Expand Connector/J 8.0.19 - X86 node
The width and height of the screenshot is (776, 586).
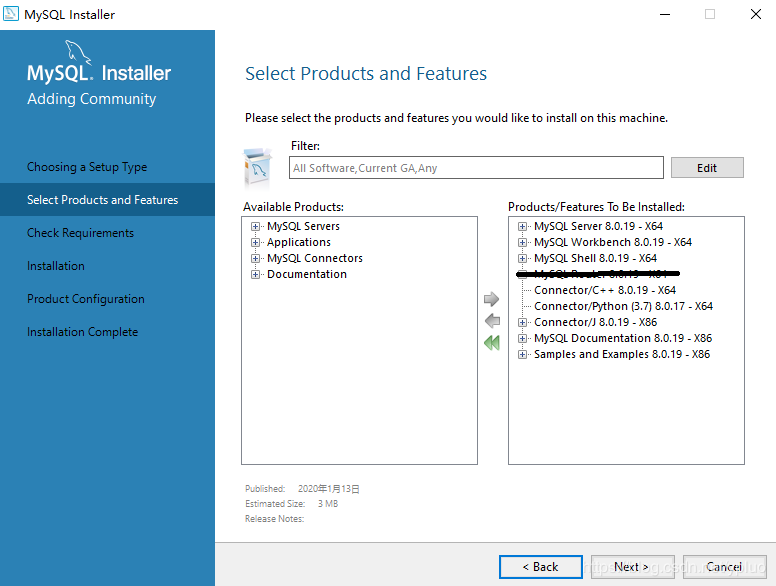coord(522,323)
